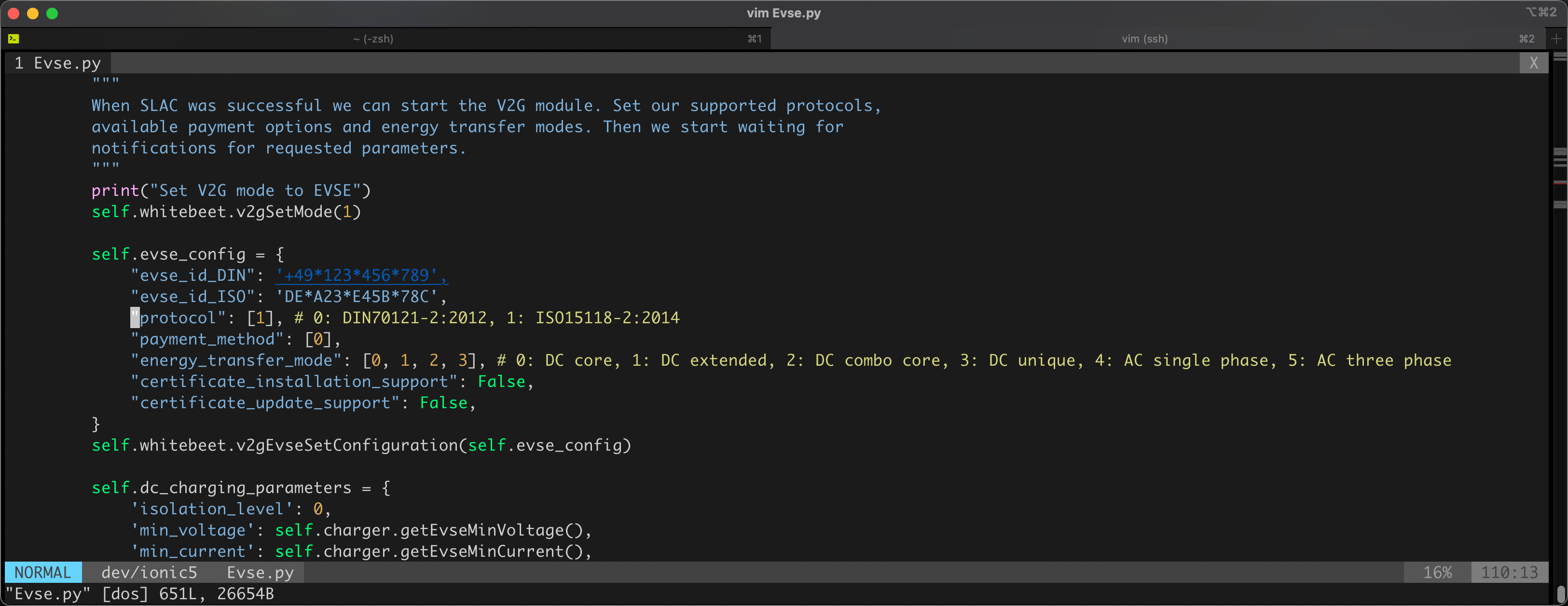
Task: Click the underlined '+49*123*456*789' value
Action: coord(360,275)
